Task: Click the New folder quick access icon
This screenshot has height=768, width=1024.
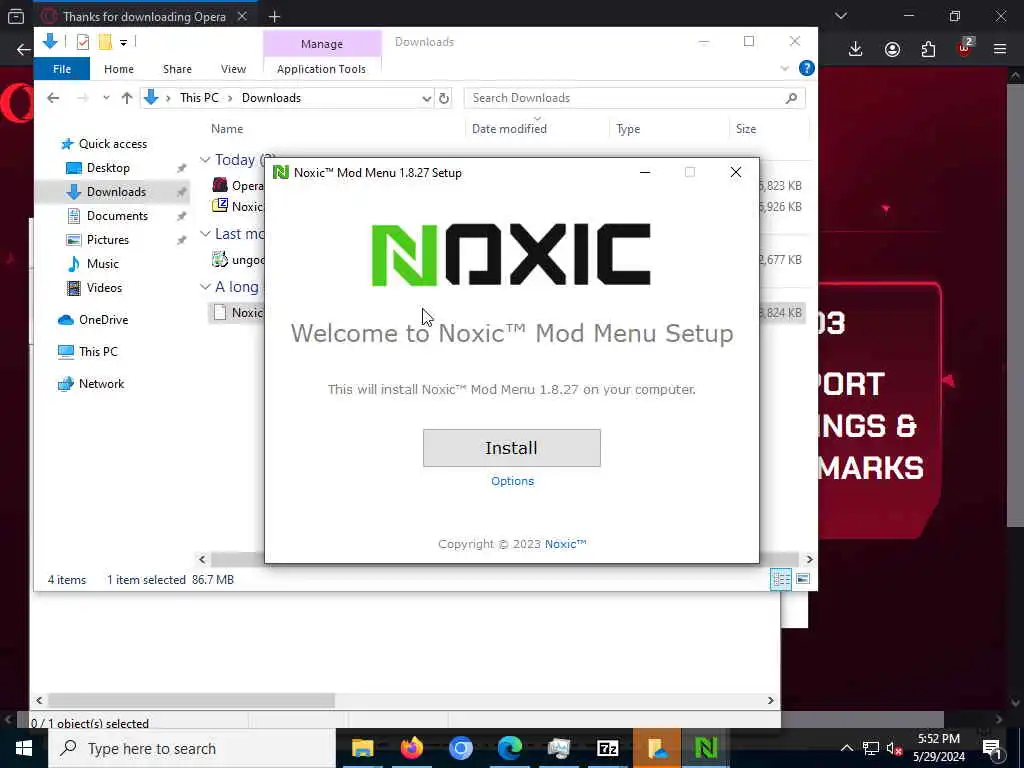Action: tap(104, 42)
